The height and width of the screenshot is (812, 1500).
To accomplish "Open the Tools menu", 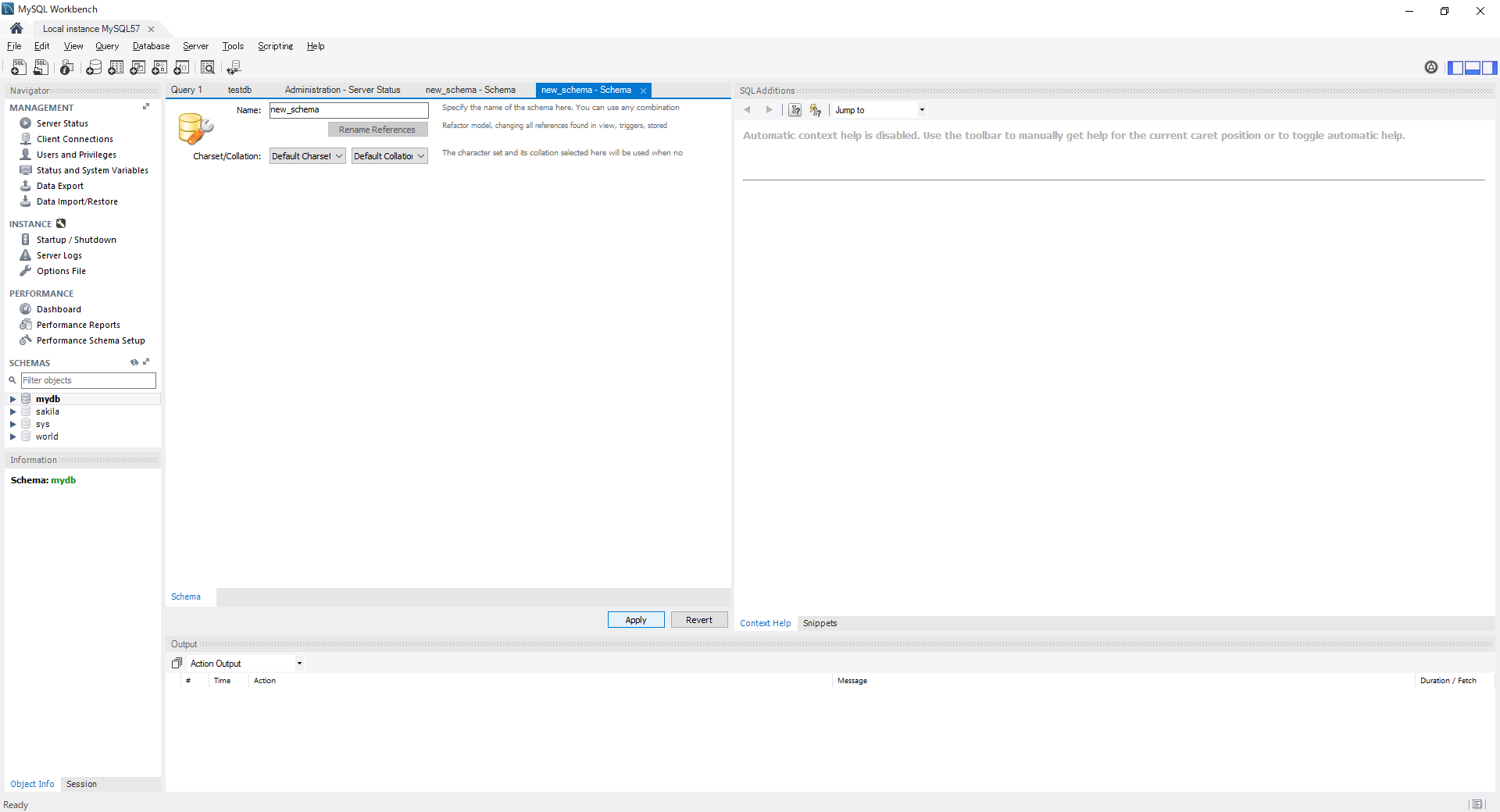I will [233, 46].
